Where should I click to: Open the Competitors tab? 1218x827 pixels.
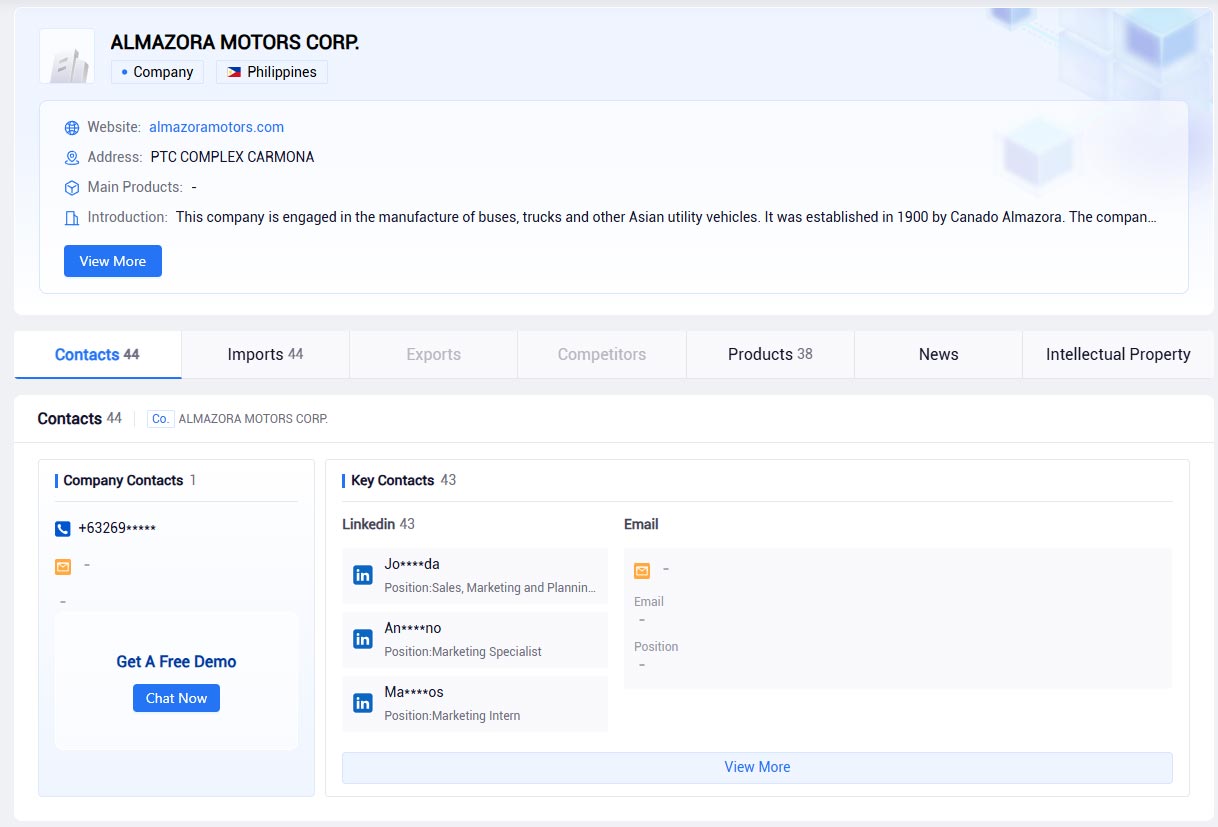(x=602, y=355)
